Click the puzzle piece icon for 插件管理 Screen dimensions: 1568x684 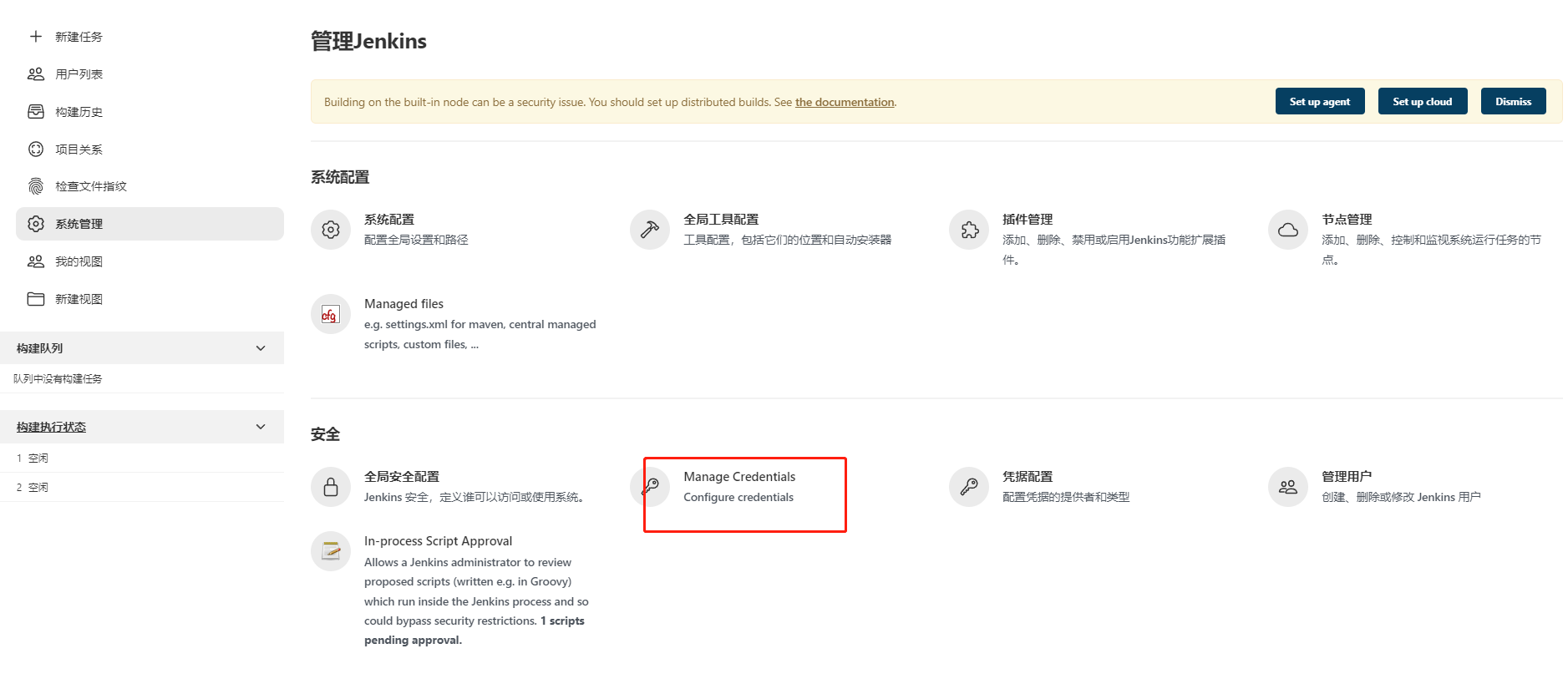pos(969,230)
